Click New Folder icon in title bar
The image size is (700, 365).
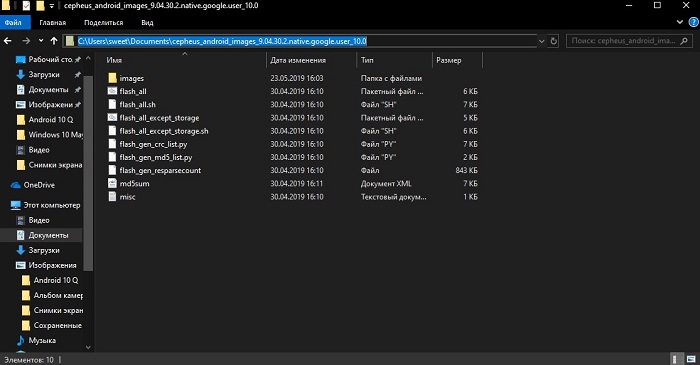tap(40, 6)
